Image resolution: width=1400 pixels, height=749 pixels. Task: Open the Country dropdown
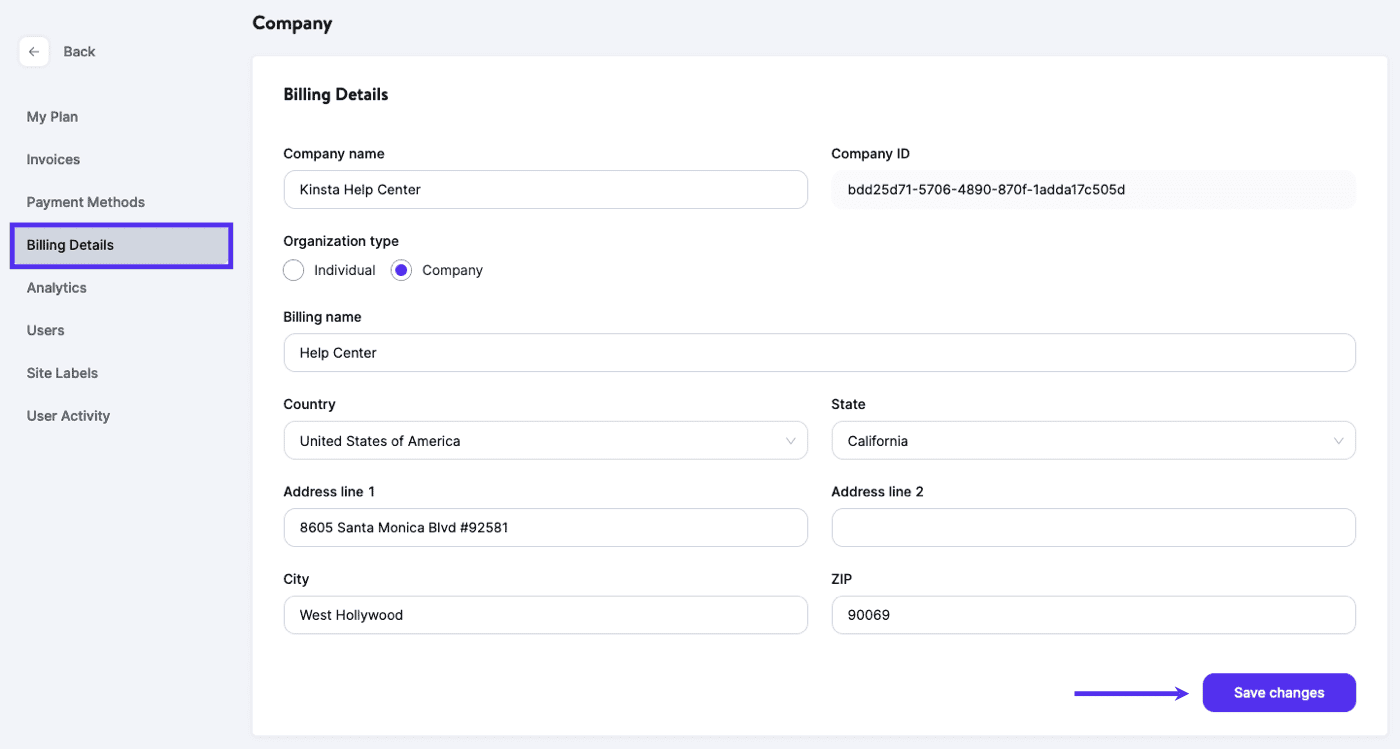click(545, 440)
